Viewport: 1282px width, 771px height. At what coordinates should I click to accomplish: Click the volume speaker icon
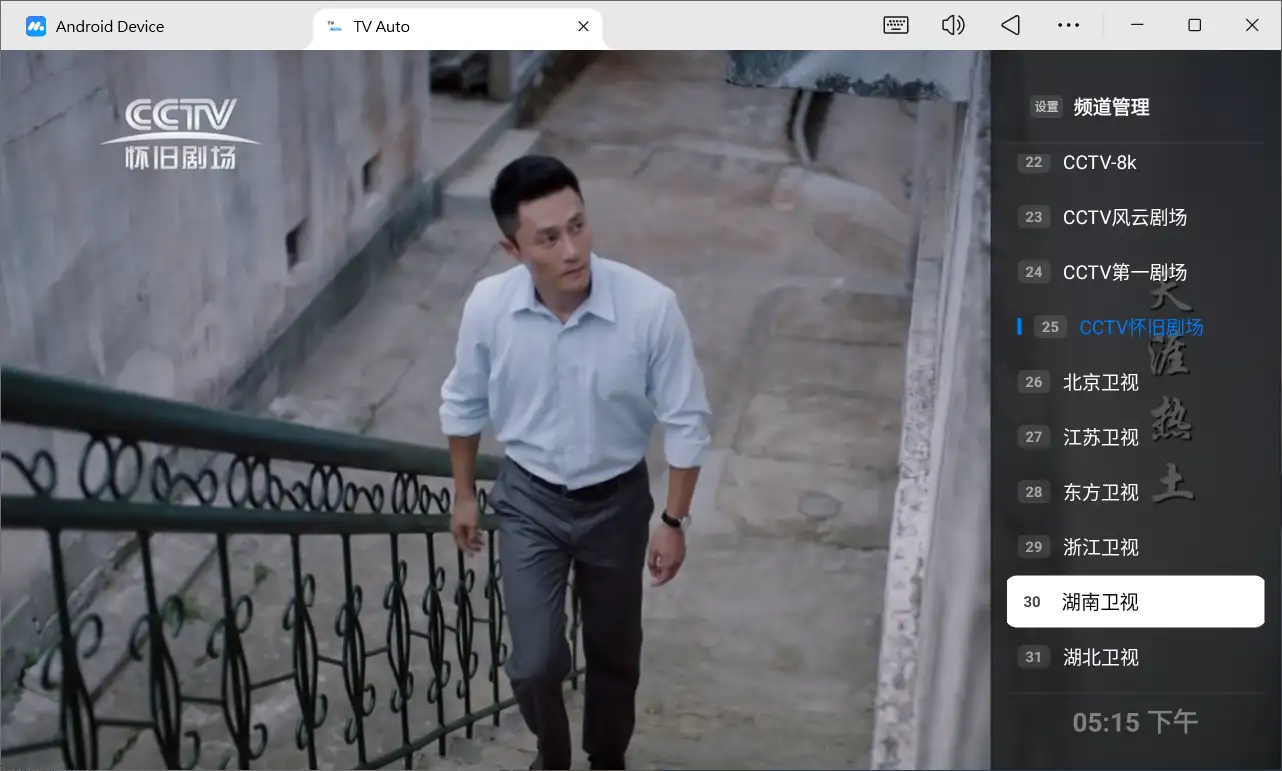pos(953,26)
